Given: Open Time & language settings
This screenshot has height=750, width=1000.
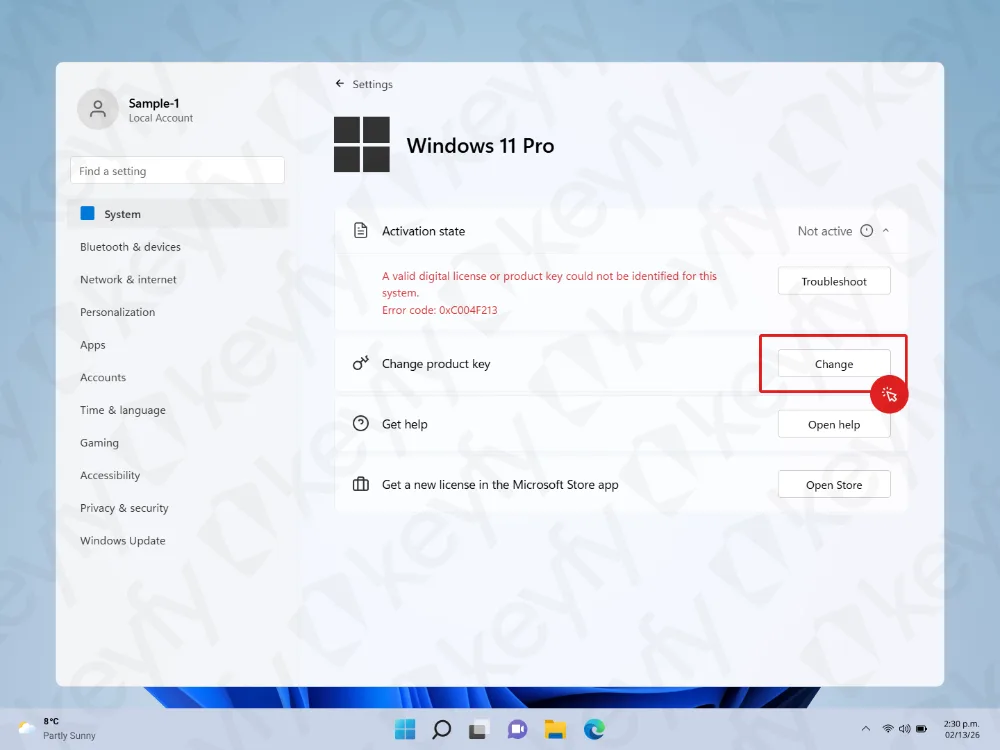Looking at the screenshot, I should point(122,410).
